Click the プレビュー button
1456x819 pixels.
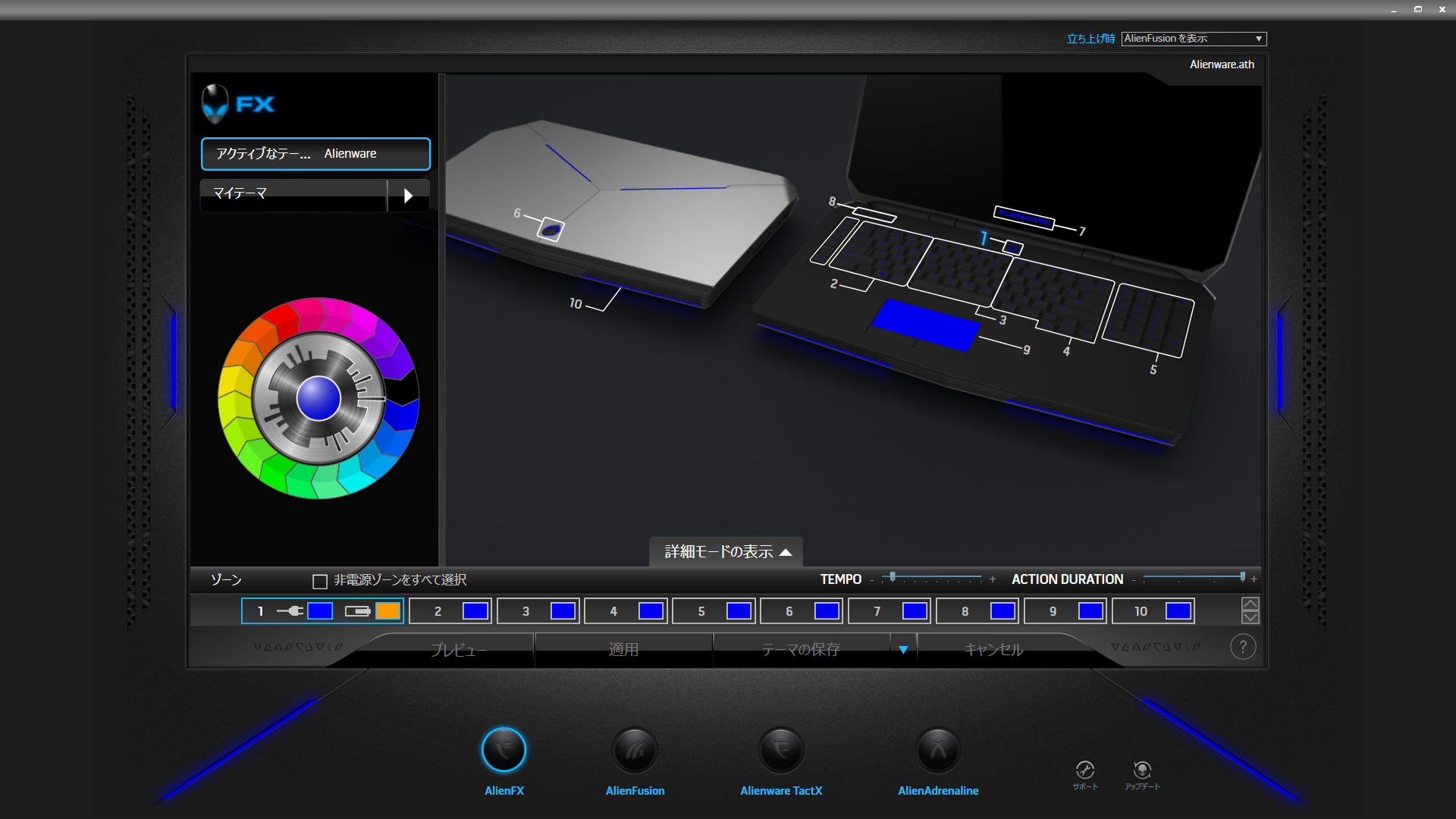(458, 650)
